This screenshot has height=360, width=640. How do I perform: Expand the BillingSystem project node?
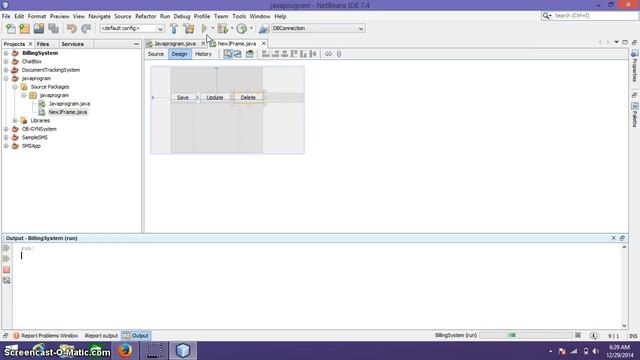coord(6,53)
